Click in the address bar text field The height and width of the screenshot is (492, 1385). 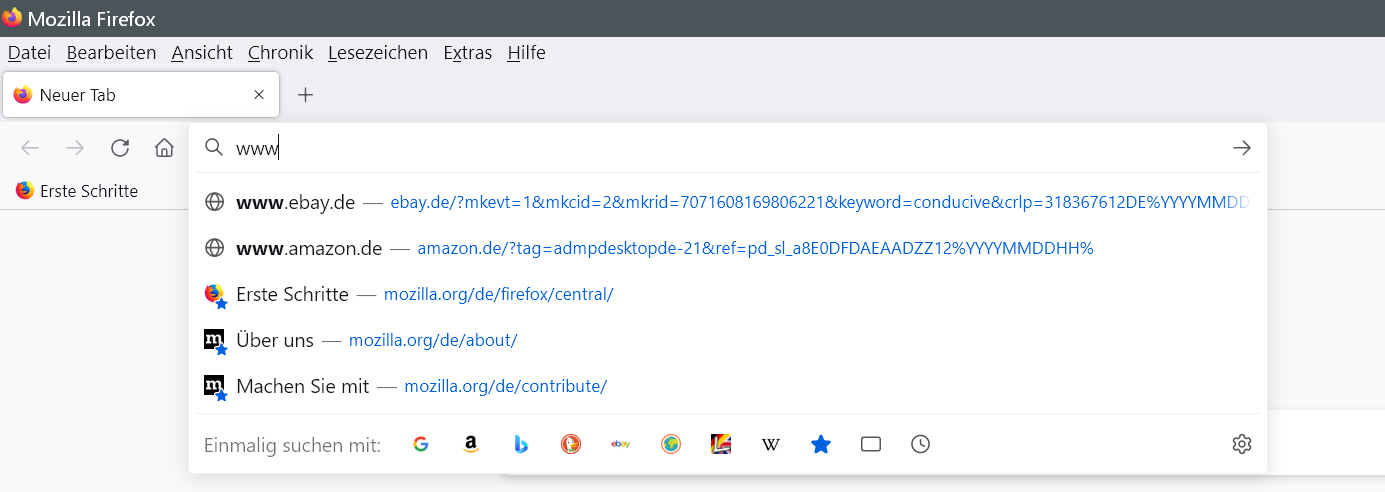(x=730, y=148)
